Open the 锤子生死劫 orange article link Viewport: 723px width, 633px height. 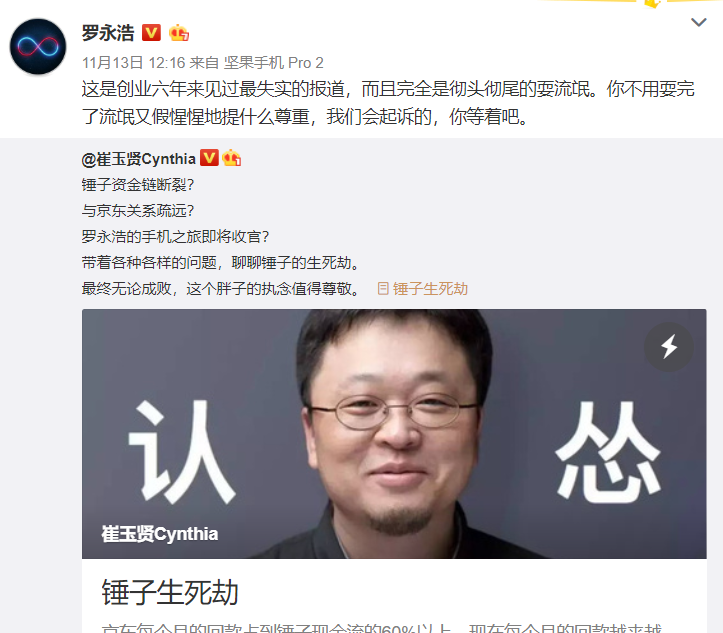tap(430, 289)
